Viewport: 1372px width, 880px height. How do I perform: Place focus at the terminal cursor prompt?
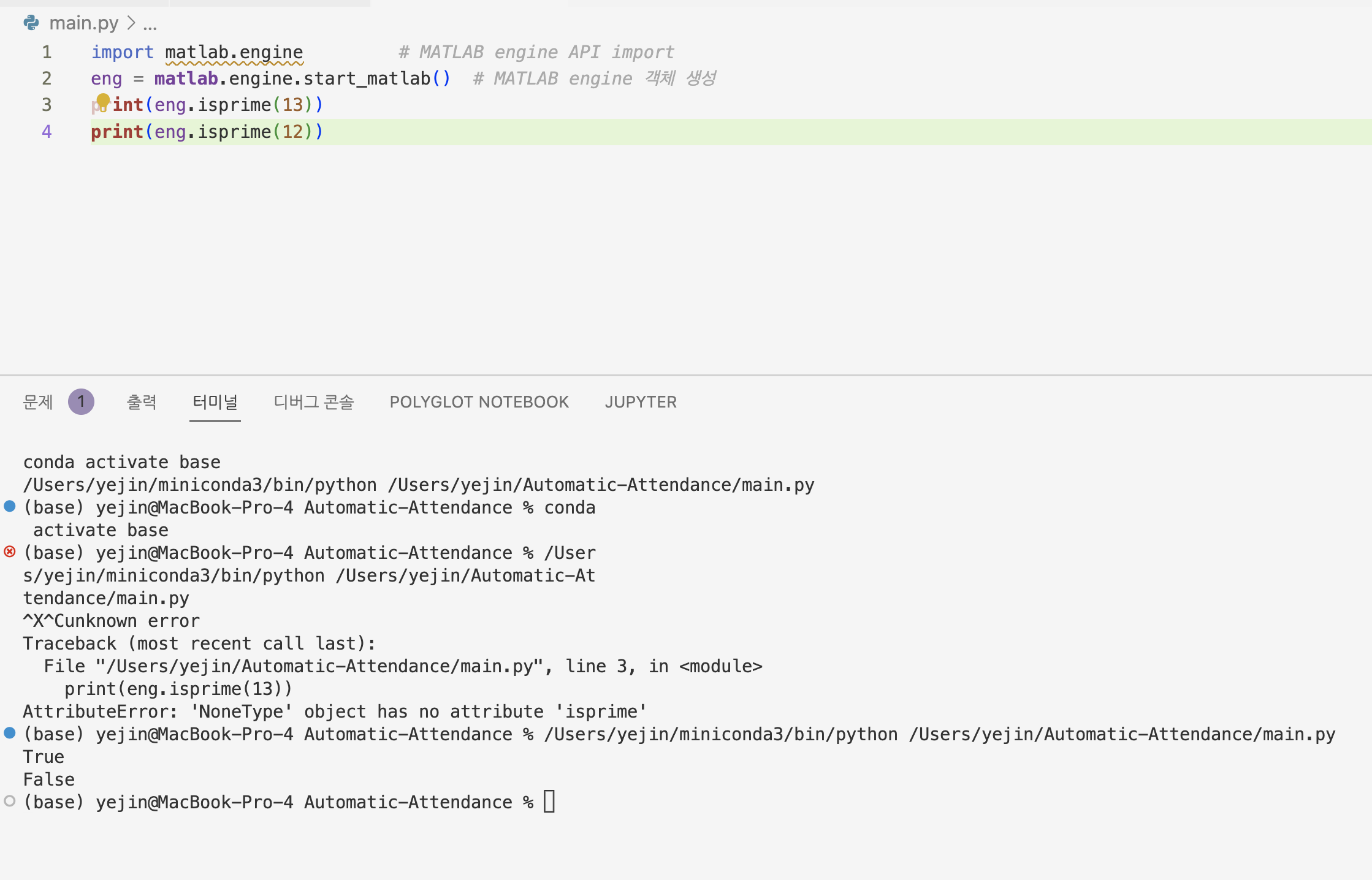549,802
